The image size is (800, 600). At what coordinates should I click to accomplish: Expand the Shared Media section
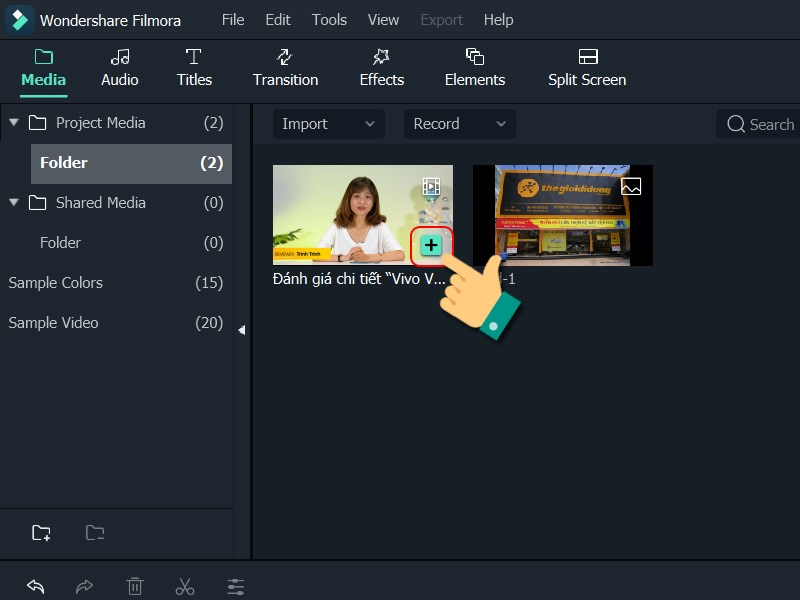14,202
